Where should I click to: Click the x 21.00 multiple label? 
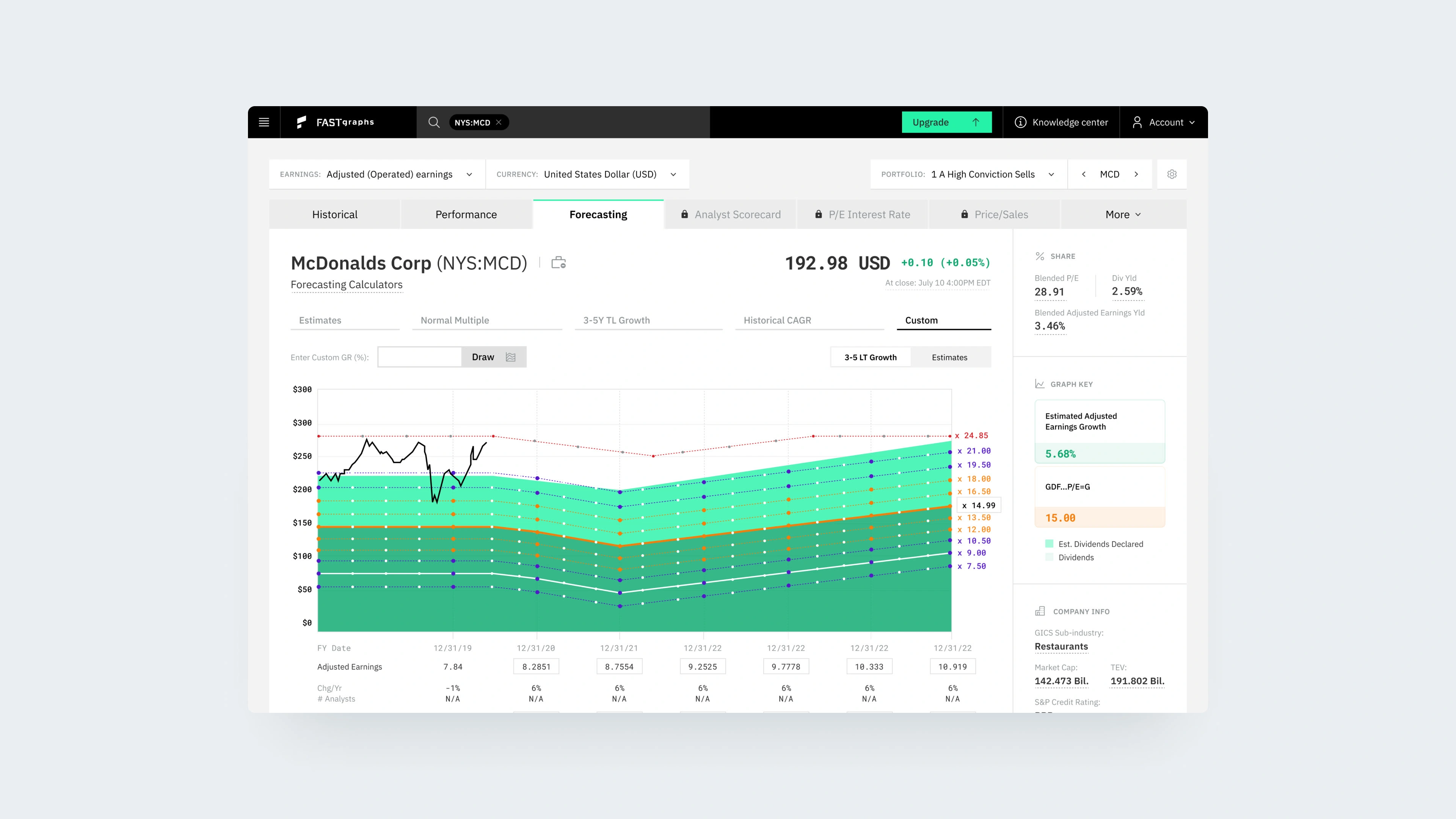(974, 451)
